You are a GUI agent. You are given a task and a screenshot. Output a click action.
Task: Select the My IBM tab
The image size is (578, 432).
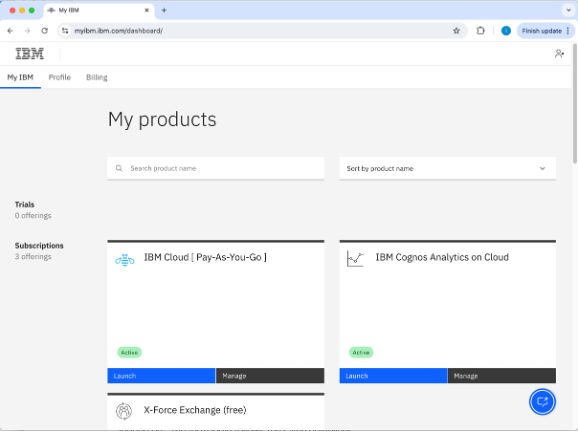click(x=20, y=77)
